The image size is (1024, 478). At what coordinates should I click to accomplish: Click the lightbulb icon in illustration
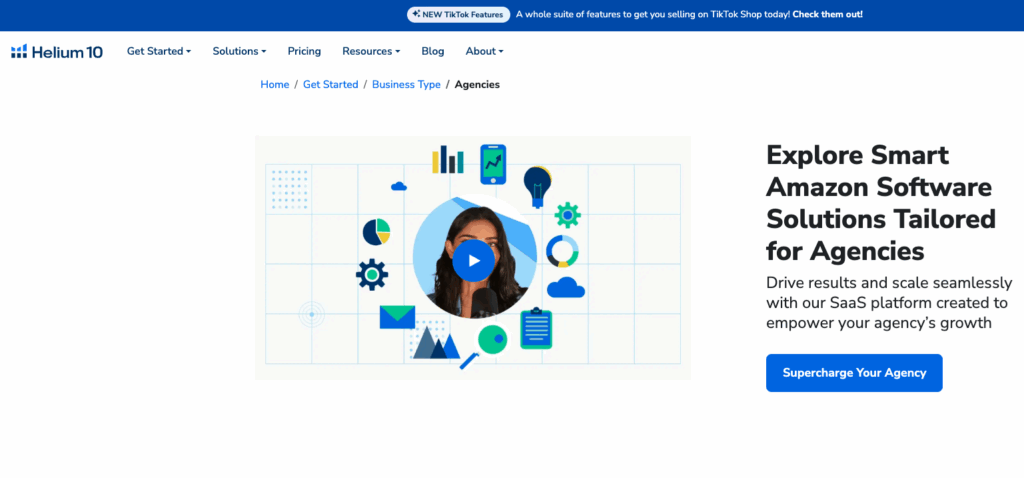pos(537,185)
